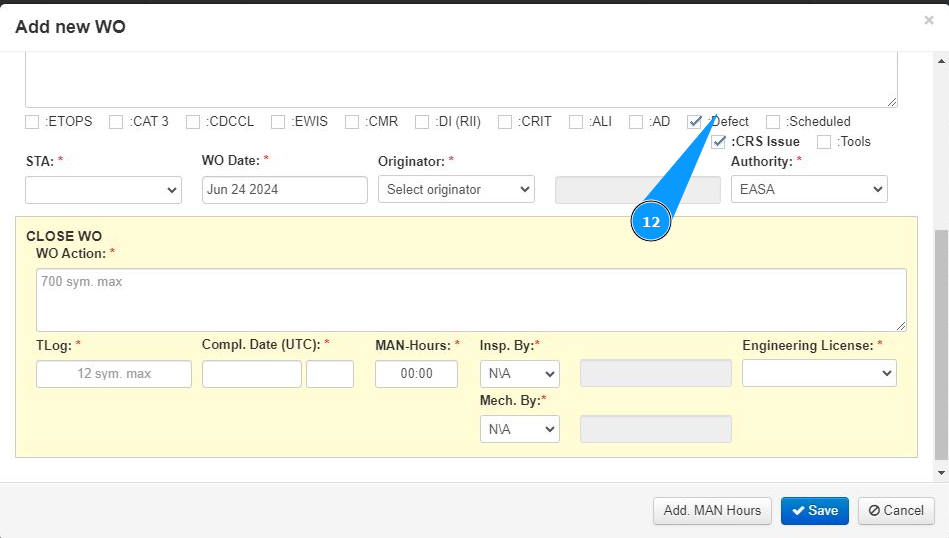Viewport: 949px width, 538px height.
Task: Open the STA dropdown
Action: click(103, 190)
